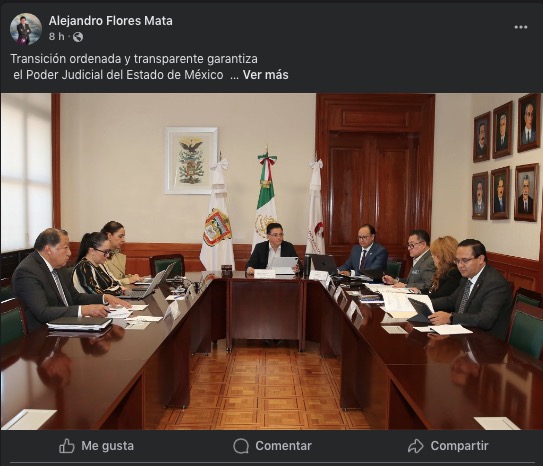This screenshot has width=543, height=466.
Task: Click the man seated at table head
Action: pos(272,249)
